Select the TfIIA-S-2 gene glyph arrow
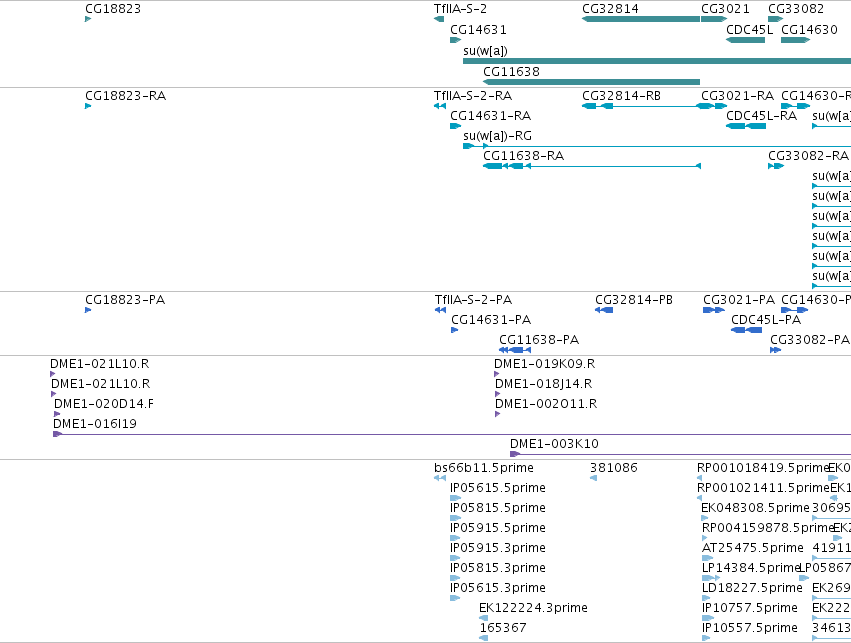This screenshot has width=851, height=643. point(439,19)
